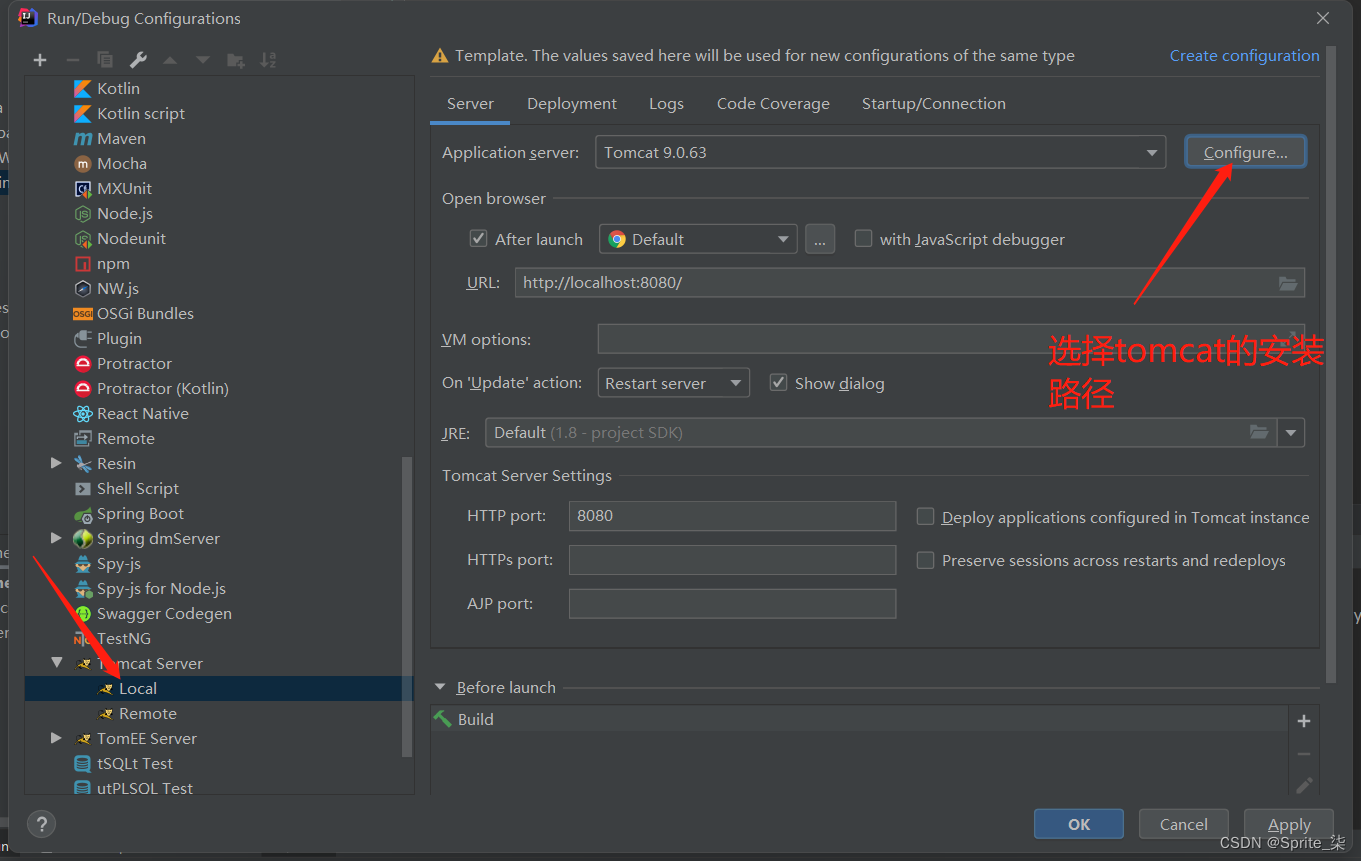Select the npm template icon
1361x861 pixels.
83,264
